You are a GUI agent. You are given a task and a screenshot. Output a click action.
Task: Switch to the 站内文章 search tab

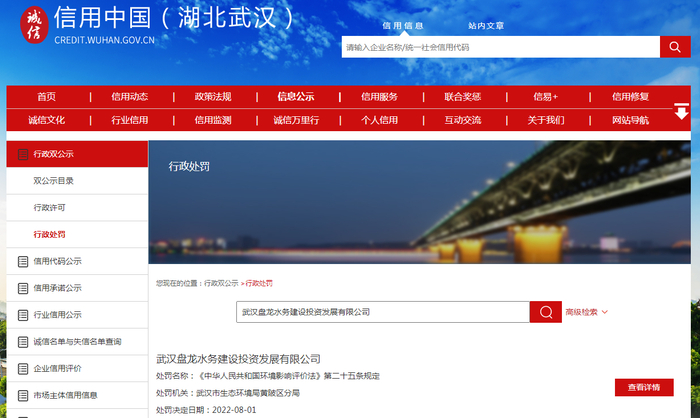[486, 25]
